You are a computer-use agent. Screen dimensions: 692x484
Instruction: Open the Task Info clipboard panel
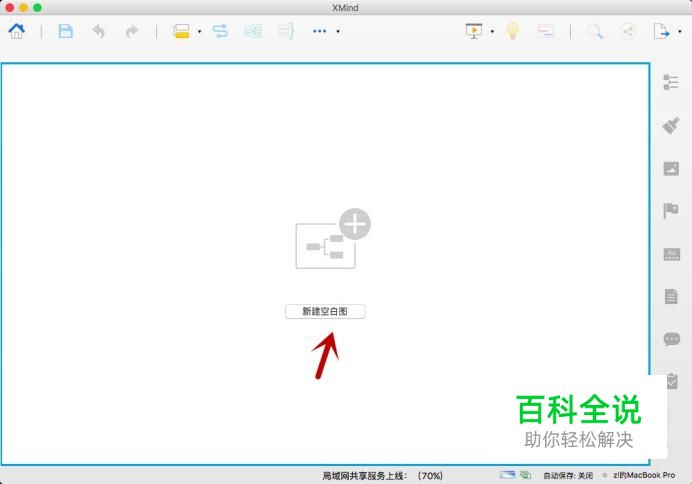(672, 381)
